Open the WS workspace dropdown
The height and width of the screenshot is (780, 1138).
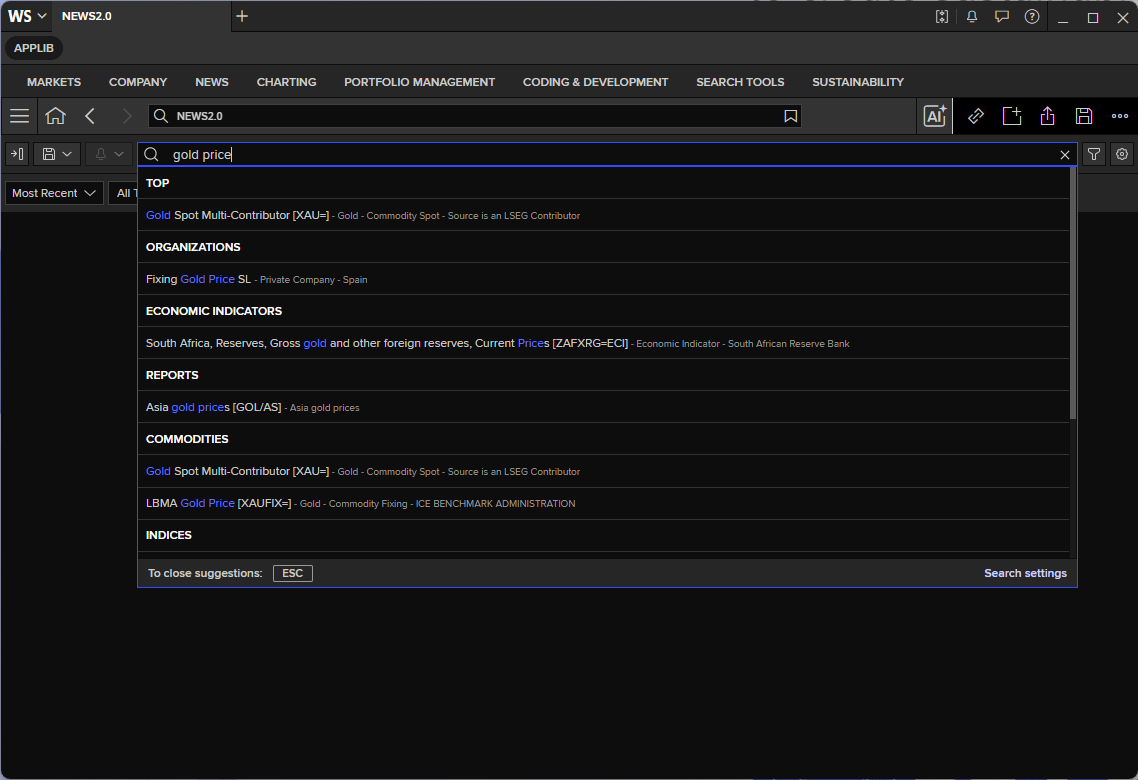[27, 16]
